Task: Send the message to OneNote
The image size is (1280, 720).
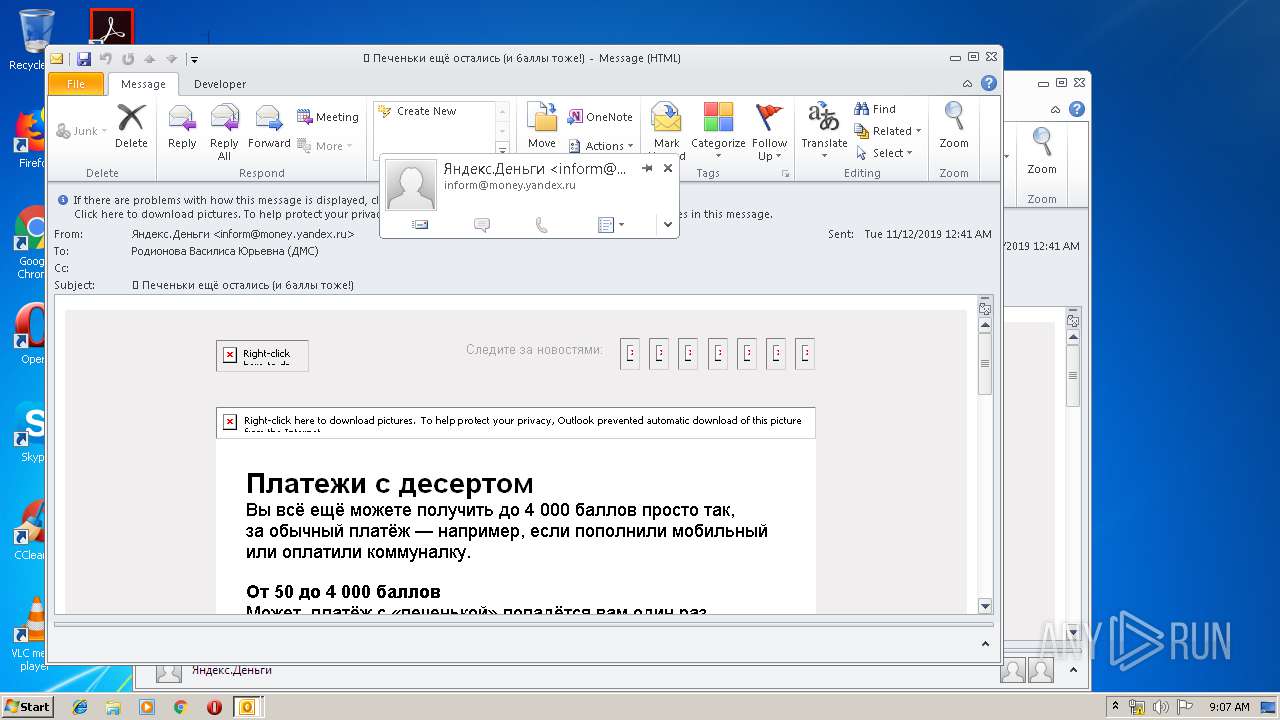Action: (600, 117)
